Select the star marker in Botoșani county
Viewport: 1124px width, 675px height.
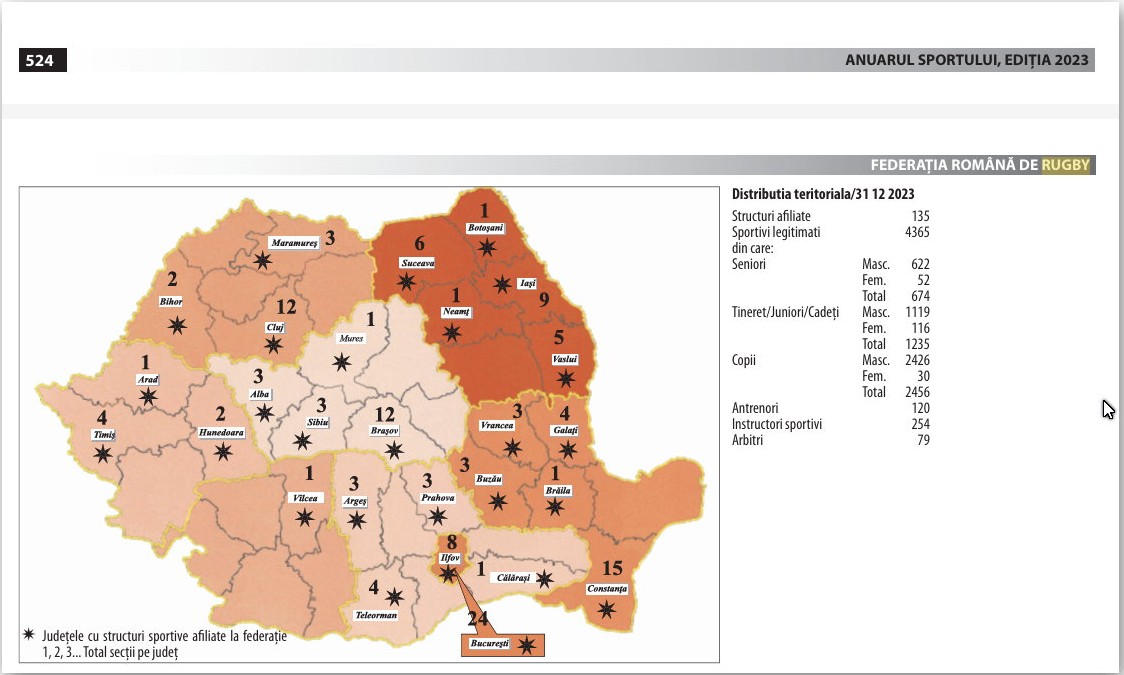[486, 247]
